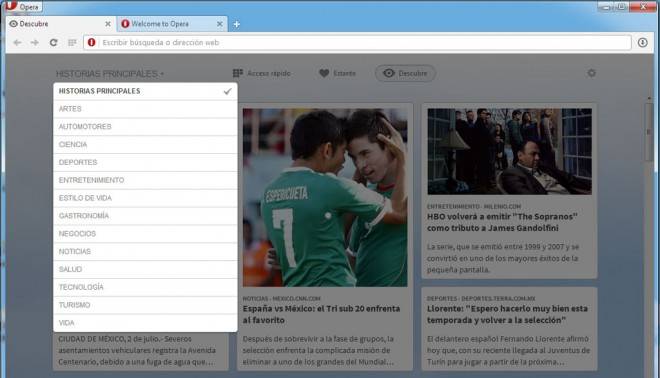
Task: Click El delantero español Fernando Llorente summary
Action: (508, 350)
